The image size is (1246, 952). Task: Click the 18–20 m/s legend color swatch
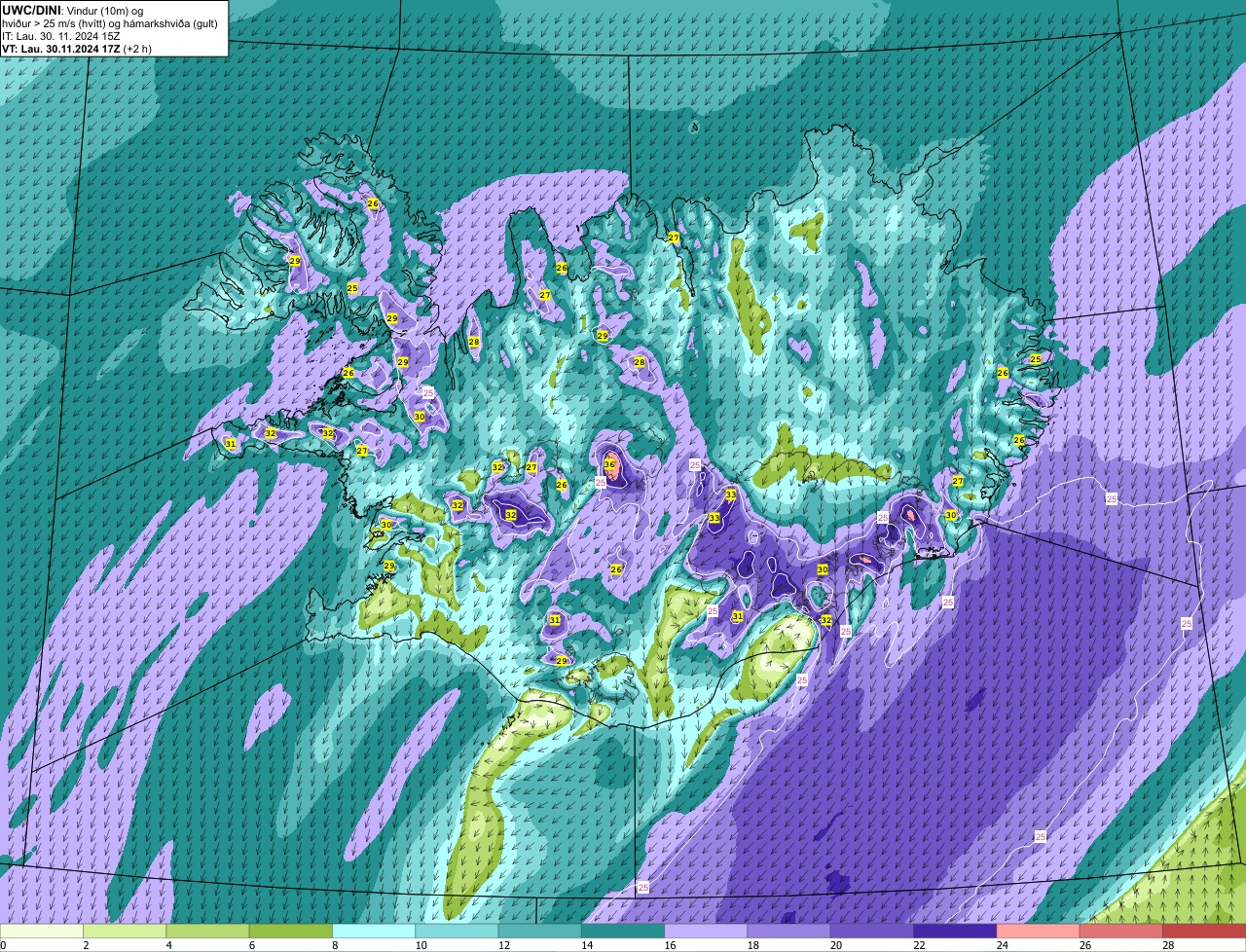(x=789, y=931)
